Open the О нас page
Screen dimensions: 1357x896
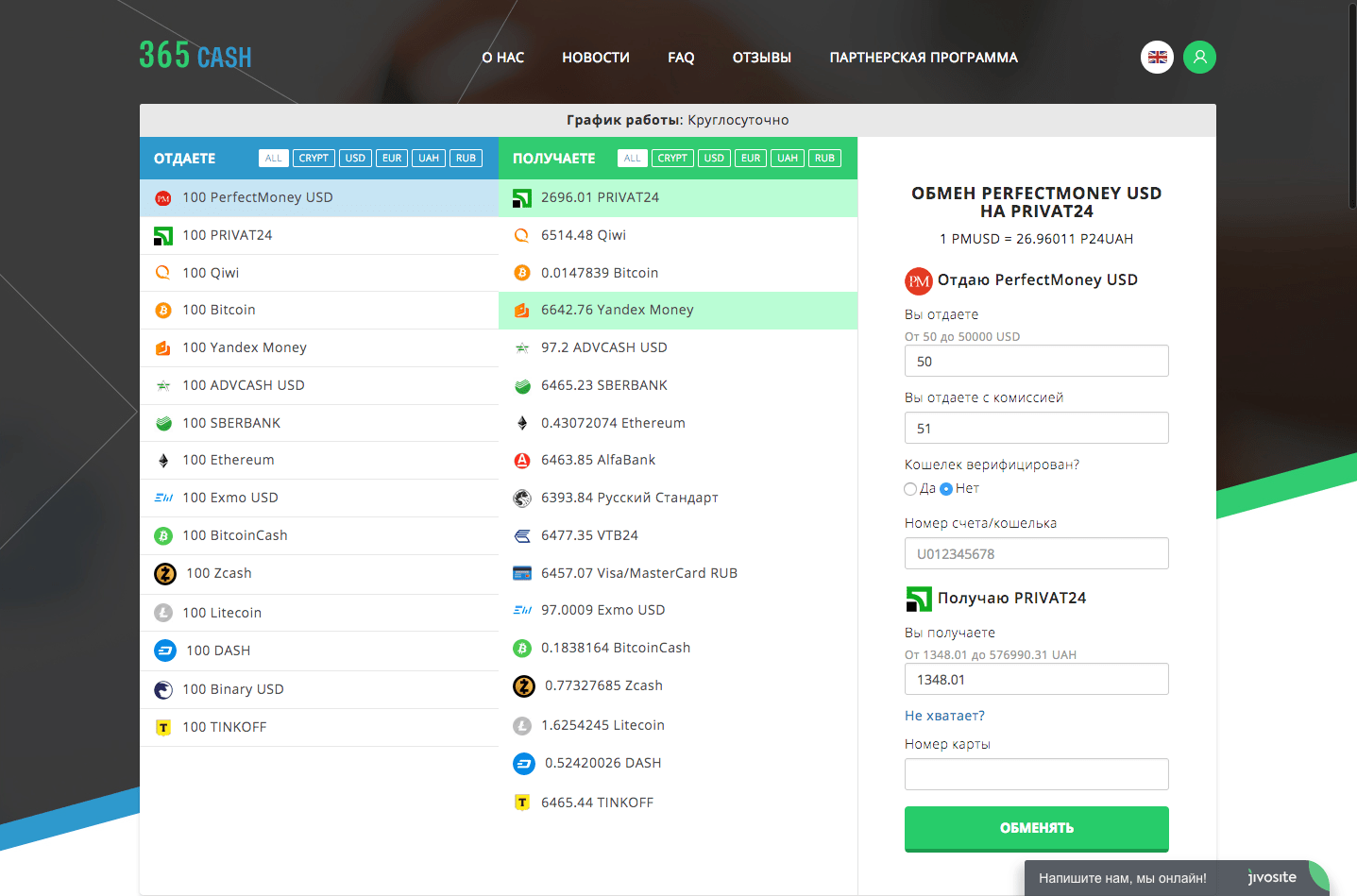point(503,58)
